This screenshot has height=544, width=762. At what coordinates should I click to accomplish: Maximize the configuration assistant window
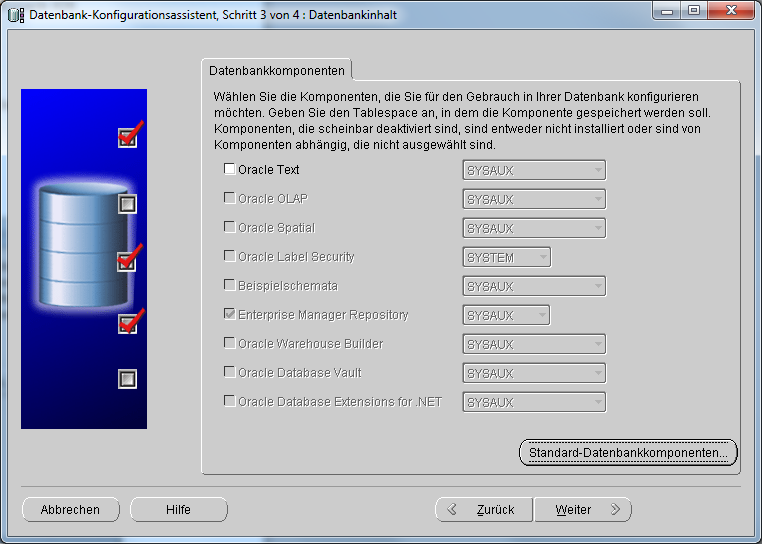click(693, 10)
